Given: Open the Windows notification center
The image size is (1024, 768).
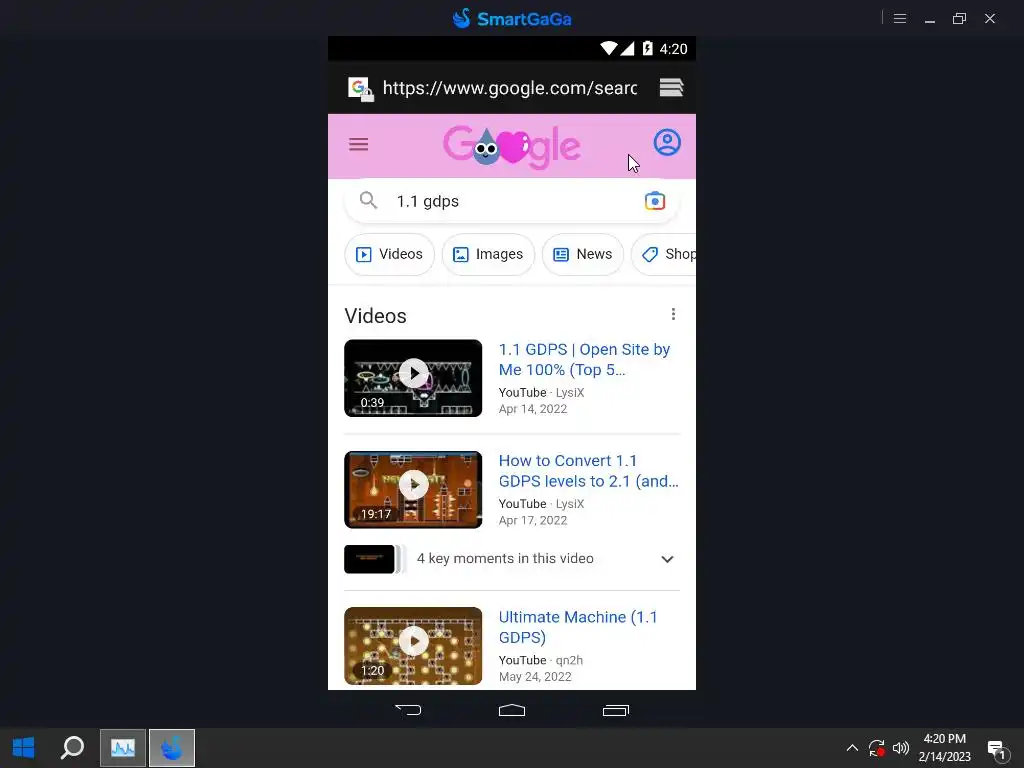Looking at the screenshot, I should (x=997, y=748).
